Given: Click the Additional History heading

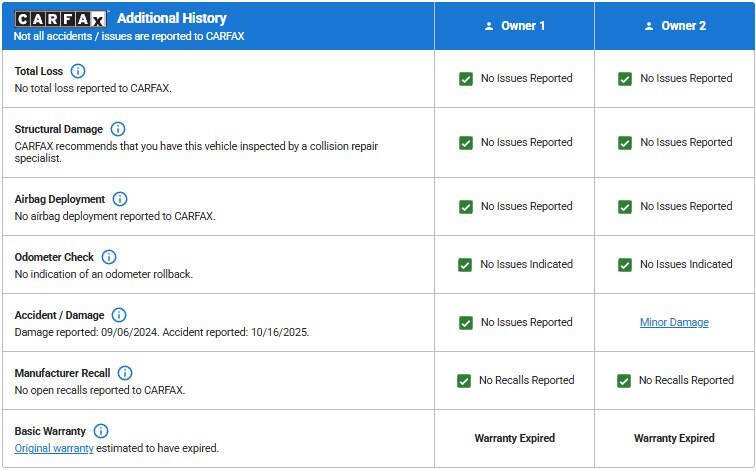Looking at the screenshot, I should pyautogui.click(x=172, y=18).
